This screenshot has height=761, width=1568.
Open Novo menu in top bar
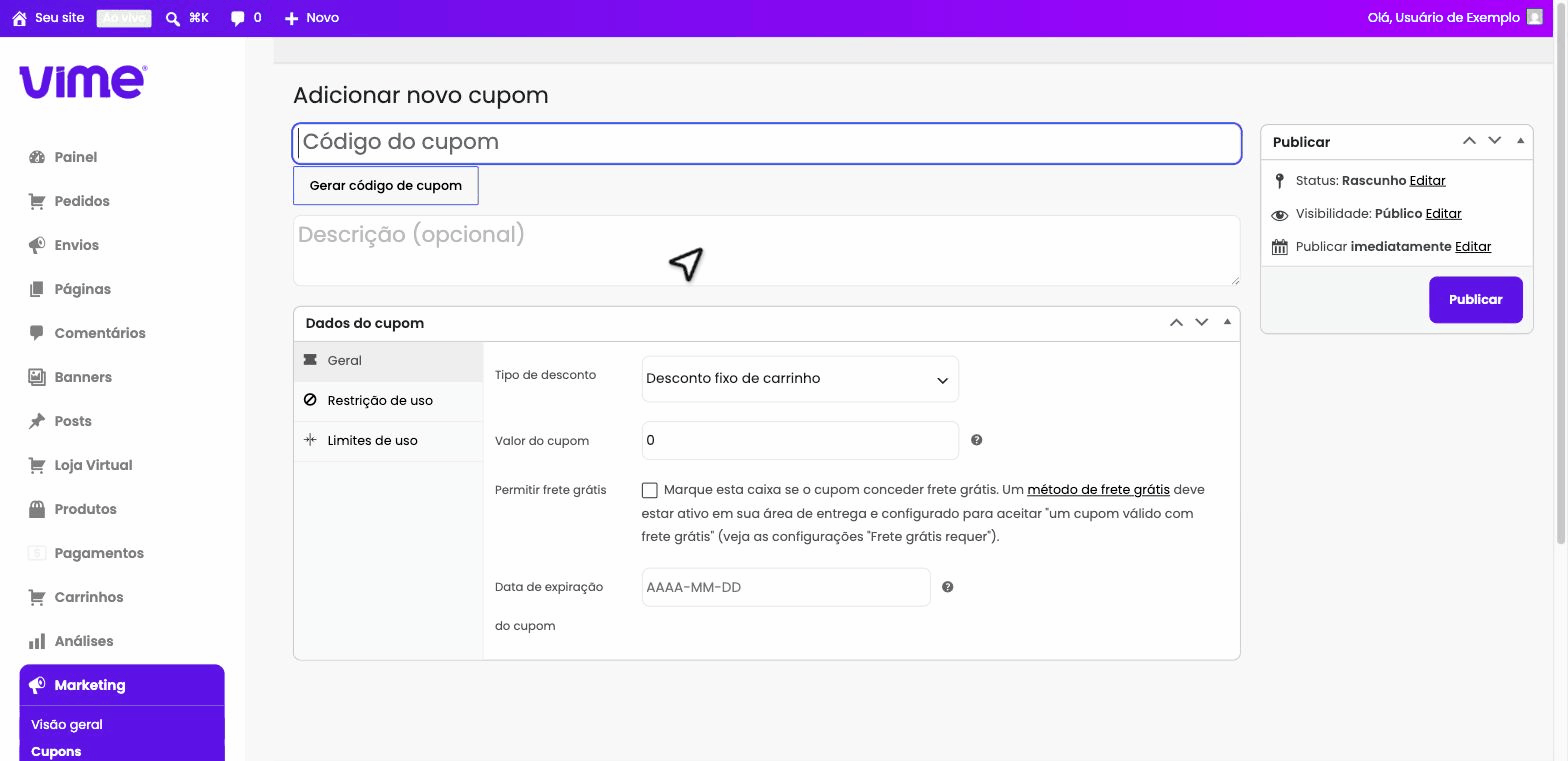coord(311,18)
